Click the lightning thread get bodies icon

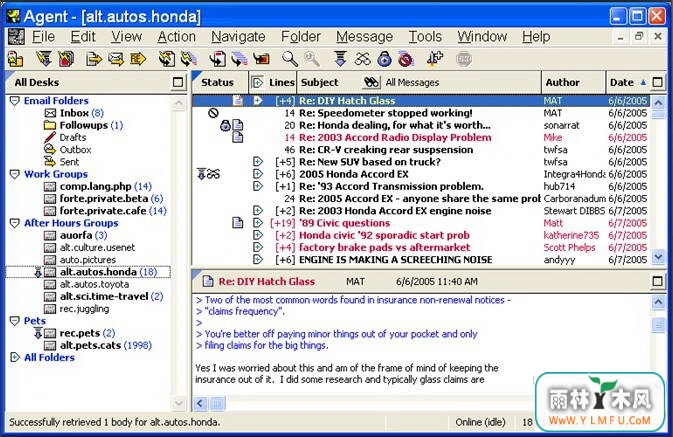(189, 59)
